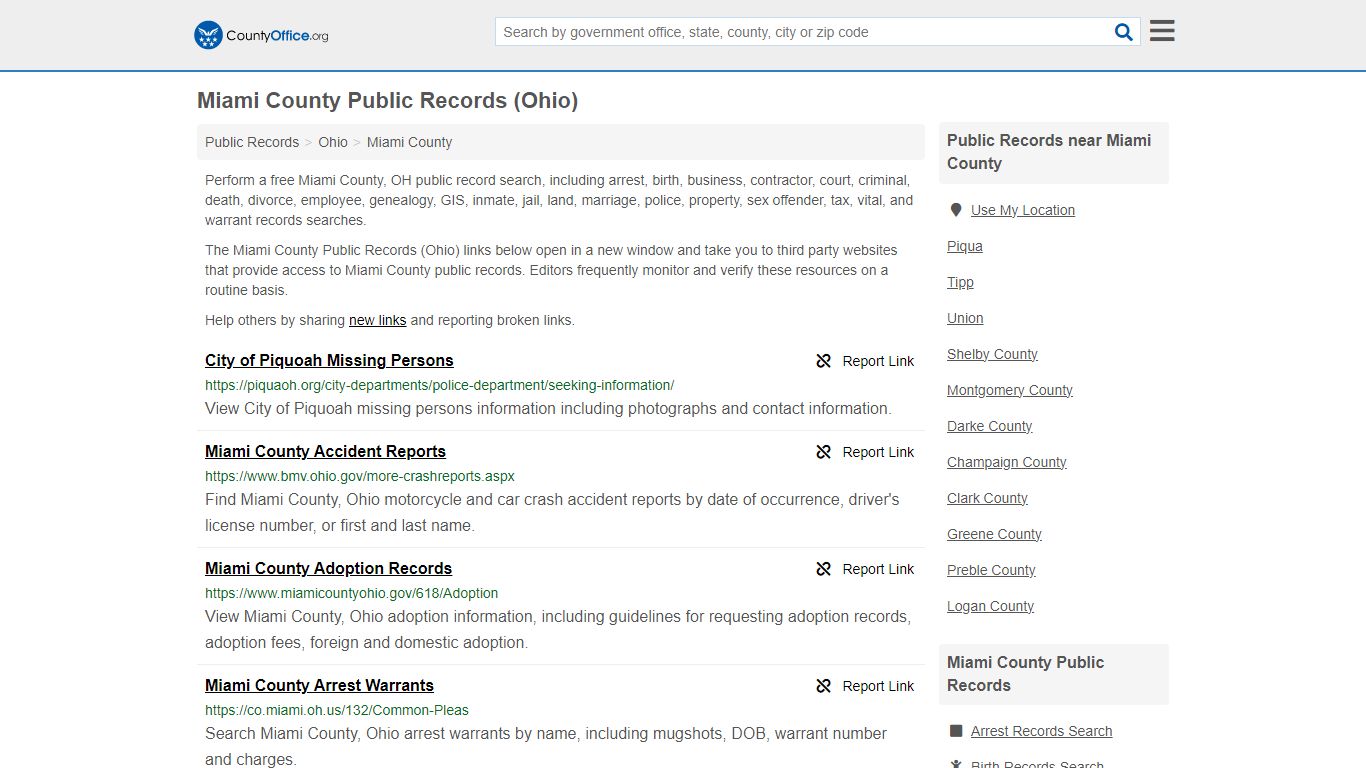Open the piquaoh.org seeking-information URL

pyautogui.click(x=439, y=385)
